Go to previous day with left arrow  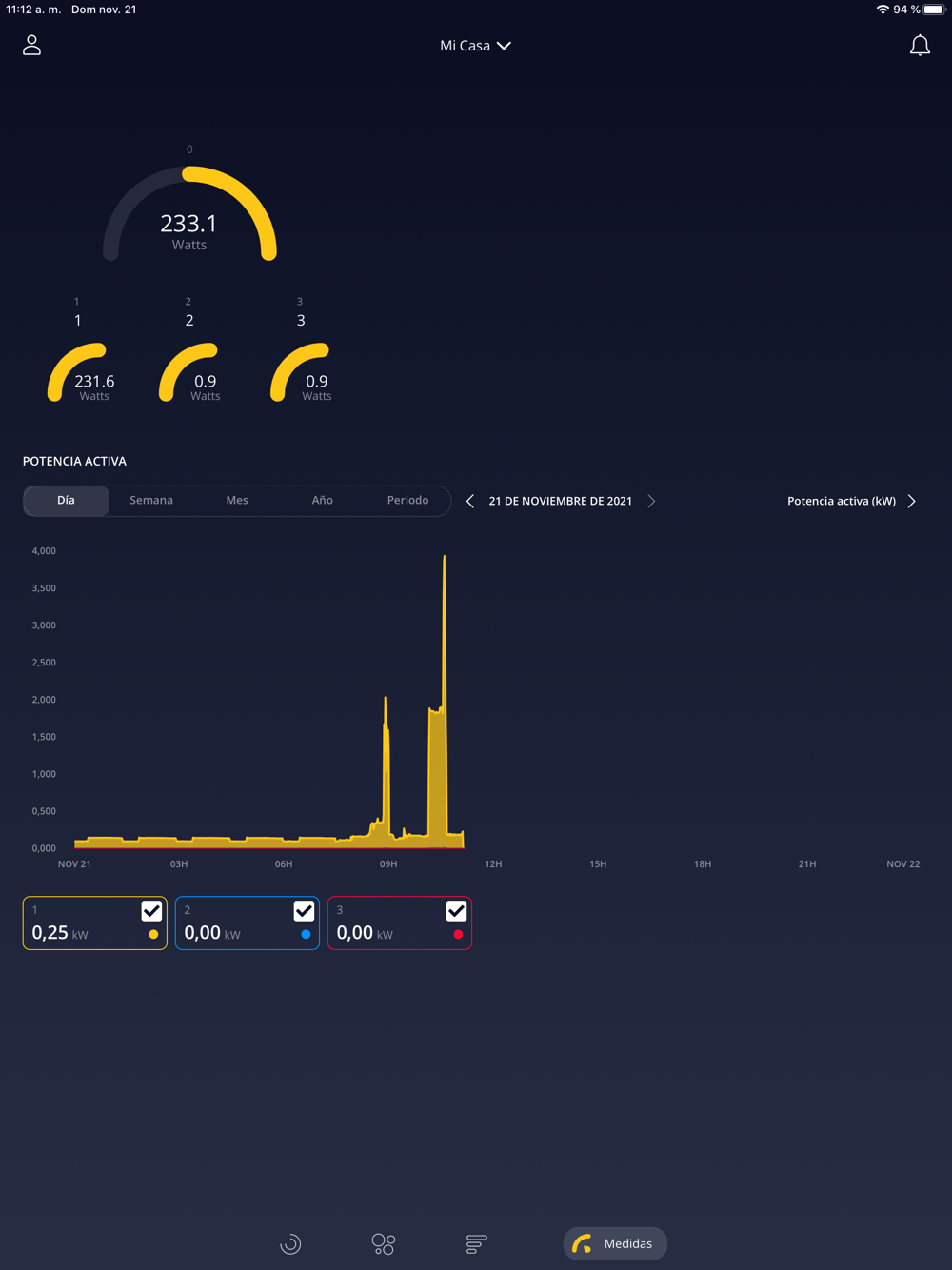(x=470, y=501)
